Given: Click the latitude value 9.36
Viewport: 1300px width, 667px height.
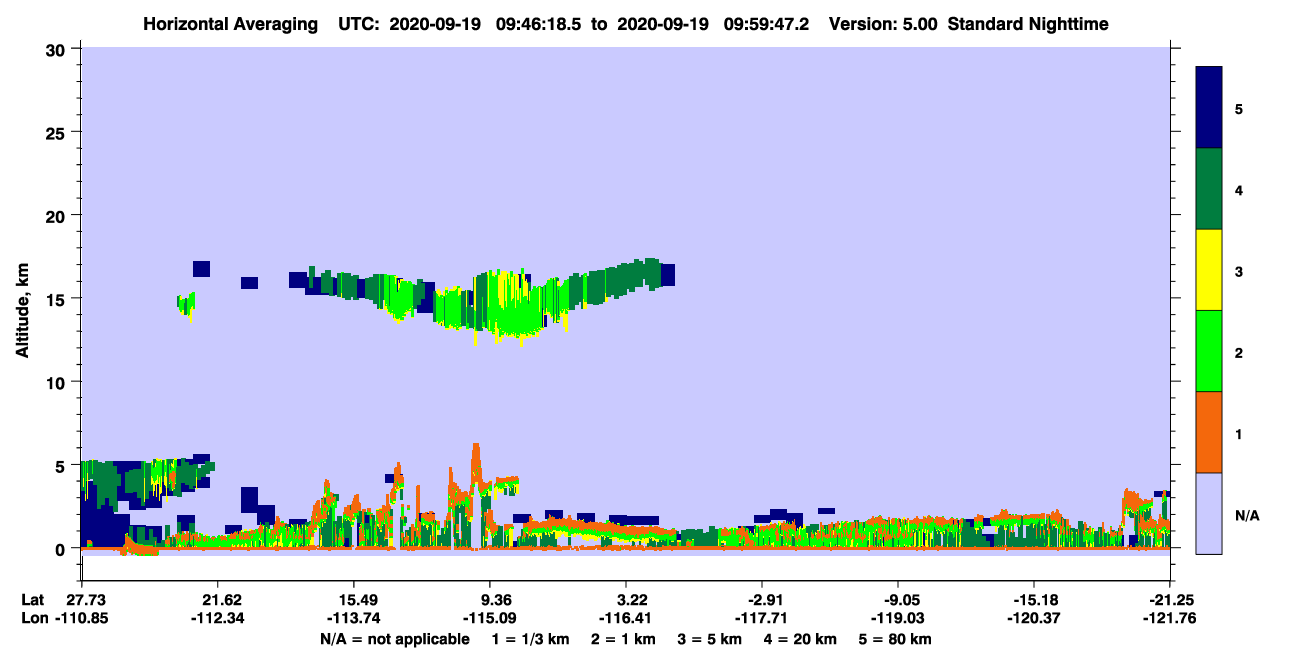Looking at the screenshot, I should (496, 600).
